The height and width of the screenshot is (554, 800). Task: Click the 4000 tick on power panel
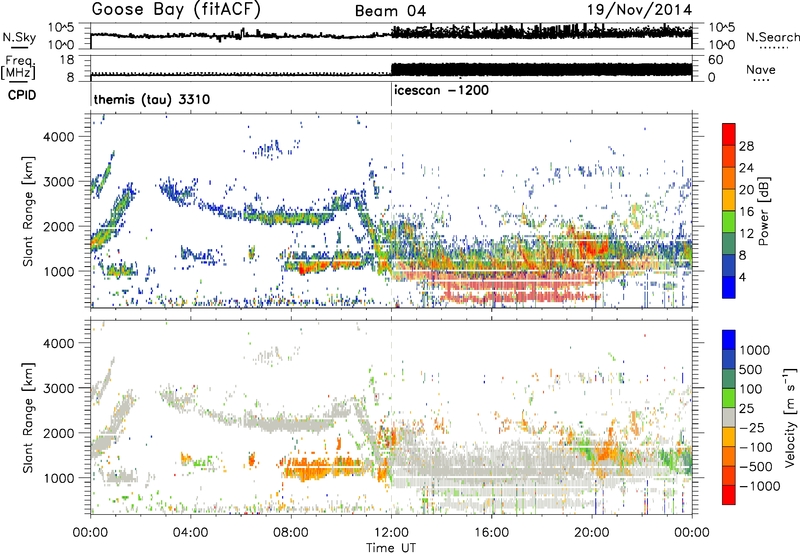click(x=58, y=137)
